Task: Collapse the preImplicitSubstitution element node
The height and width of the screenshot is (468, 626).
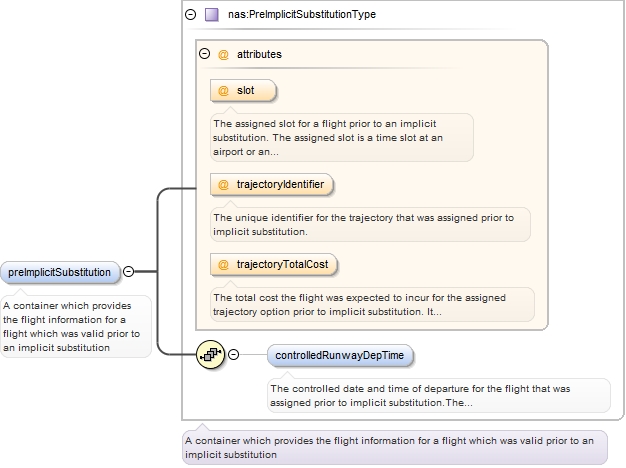Action: 129,271
